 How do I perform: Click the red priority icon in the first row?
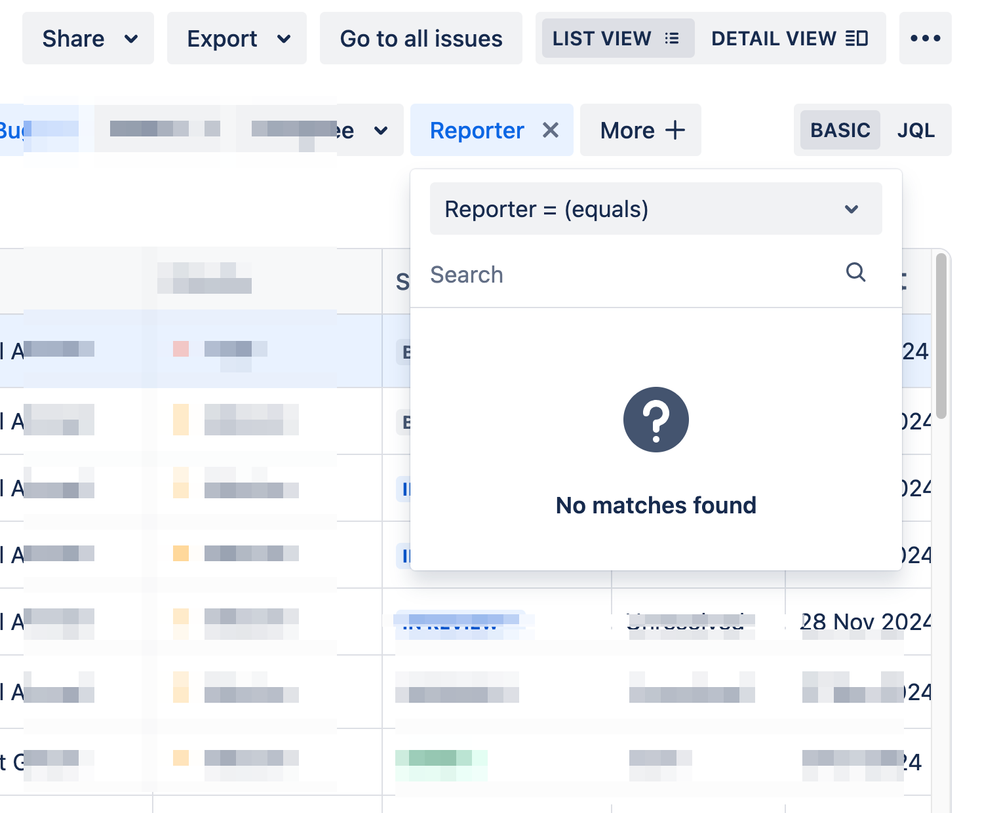pyautogui.click(x=181, y=349)
